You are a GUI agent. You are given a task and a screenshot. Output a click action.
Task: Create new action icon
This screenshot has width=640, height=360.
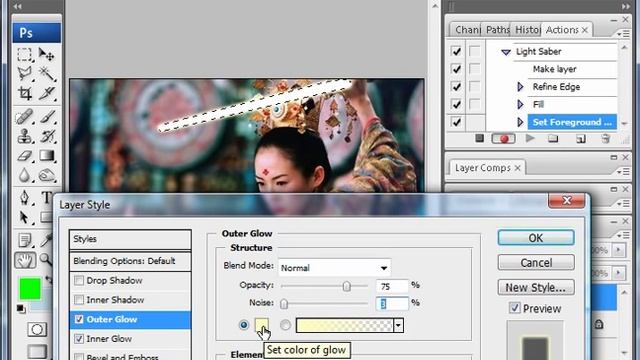pyautogui.click(x=580, y=139)
